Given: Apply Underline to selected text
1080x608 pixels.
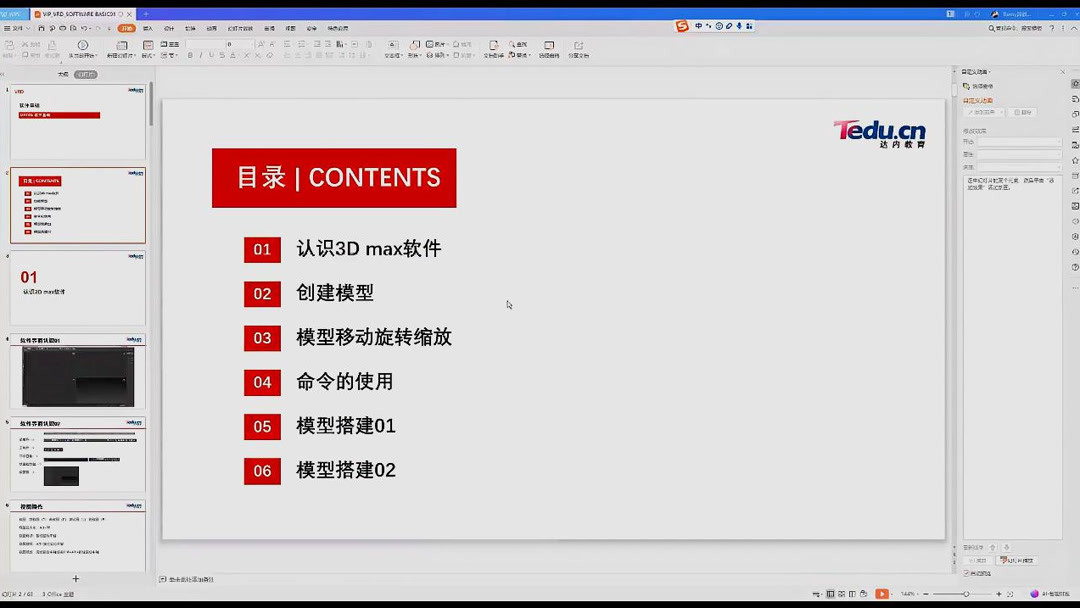Looking at the screenshot, I should [x=212, y=55].
